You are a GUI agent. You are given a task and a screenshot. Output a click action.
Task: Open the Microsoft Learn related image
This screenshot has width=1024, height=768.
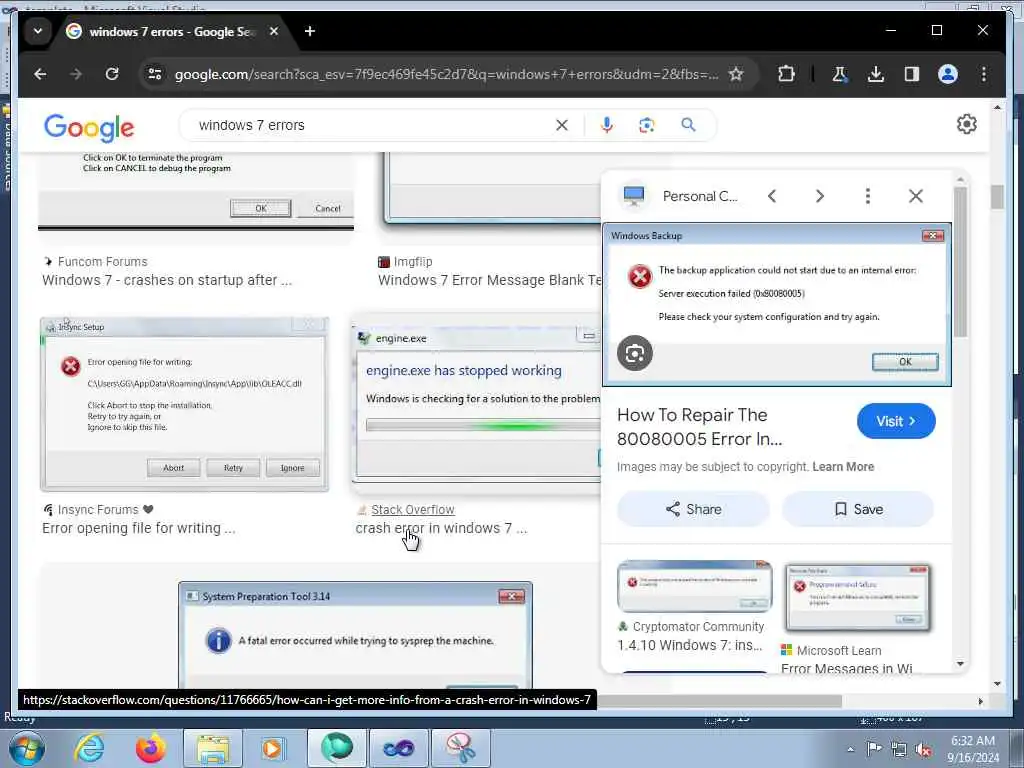pyautogui.click(x=857, y=598)
